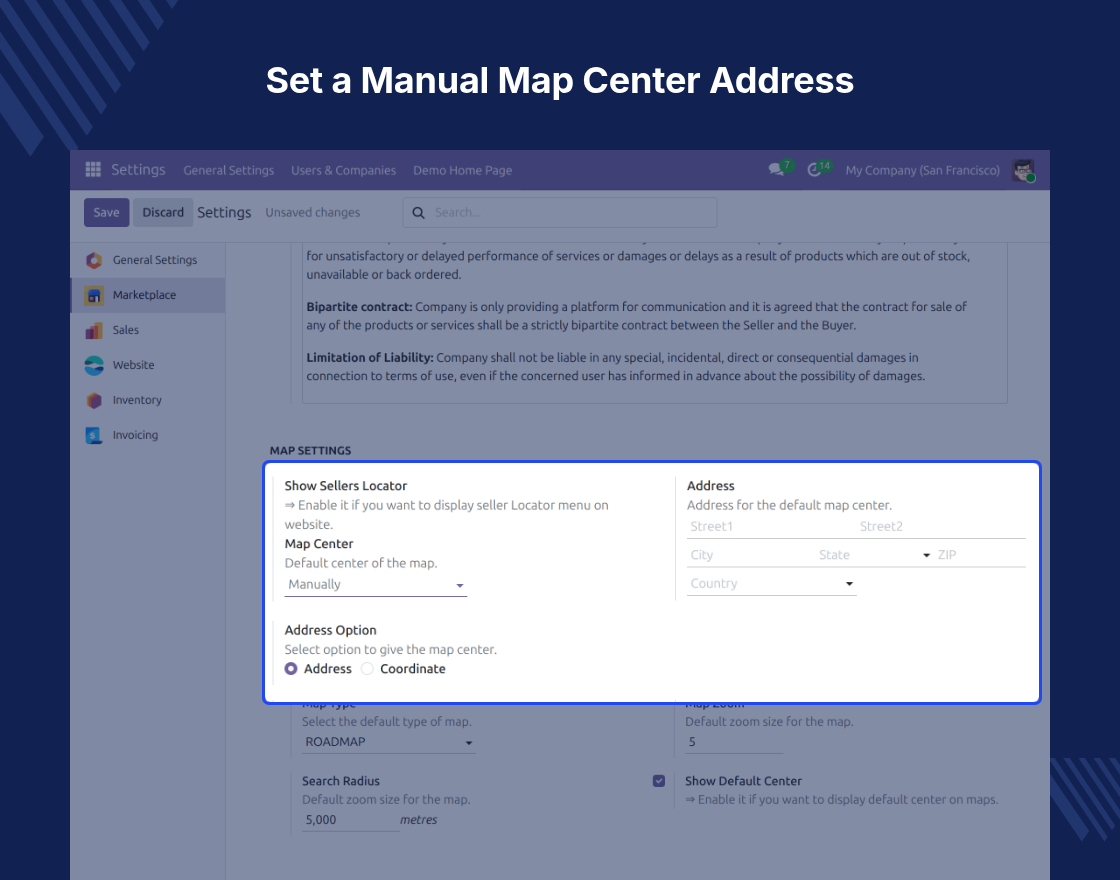Viewport: 1120px width, 880px height.
Task: Open the Country dropdown
Action: point(771,584)
